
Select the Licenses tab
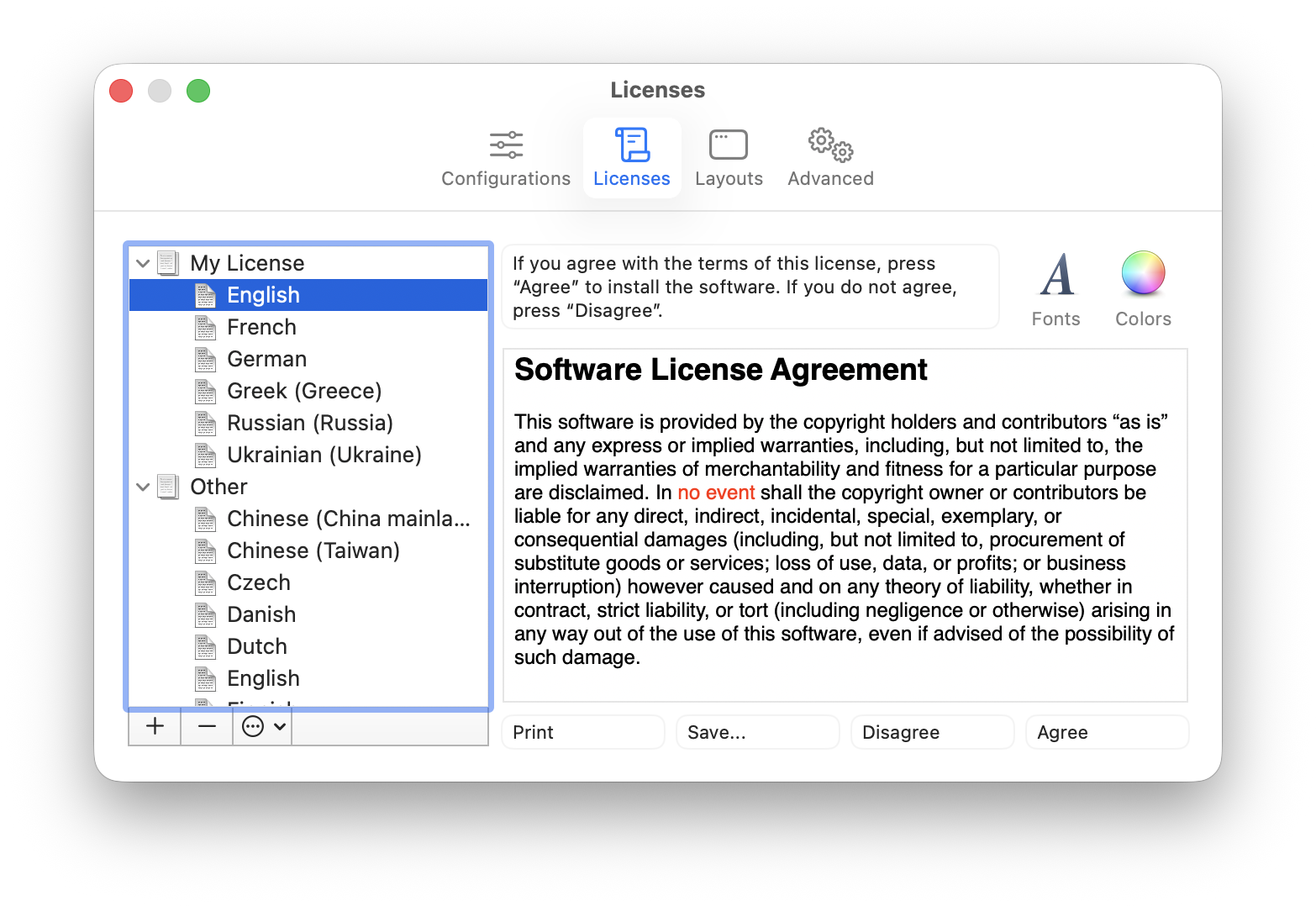click(x=631, y=156)
